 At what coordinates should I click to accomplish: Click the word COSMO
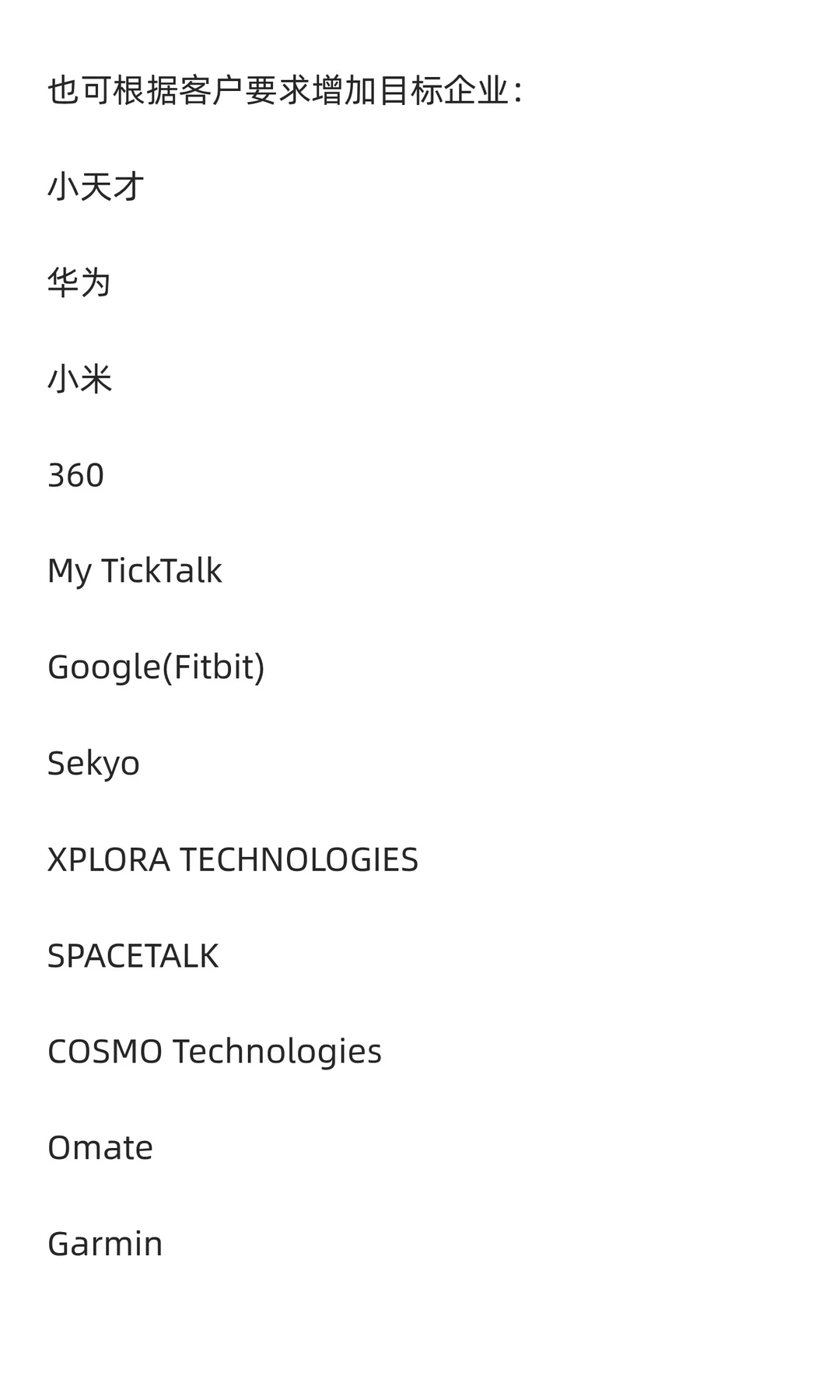click(x=105, y=1052)
